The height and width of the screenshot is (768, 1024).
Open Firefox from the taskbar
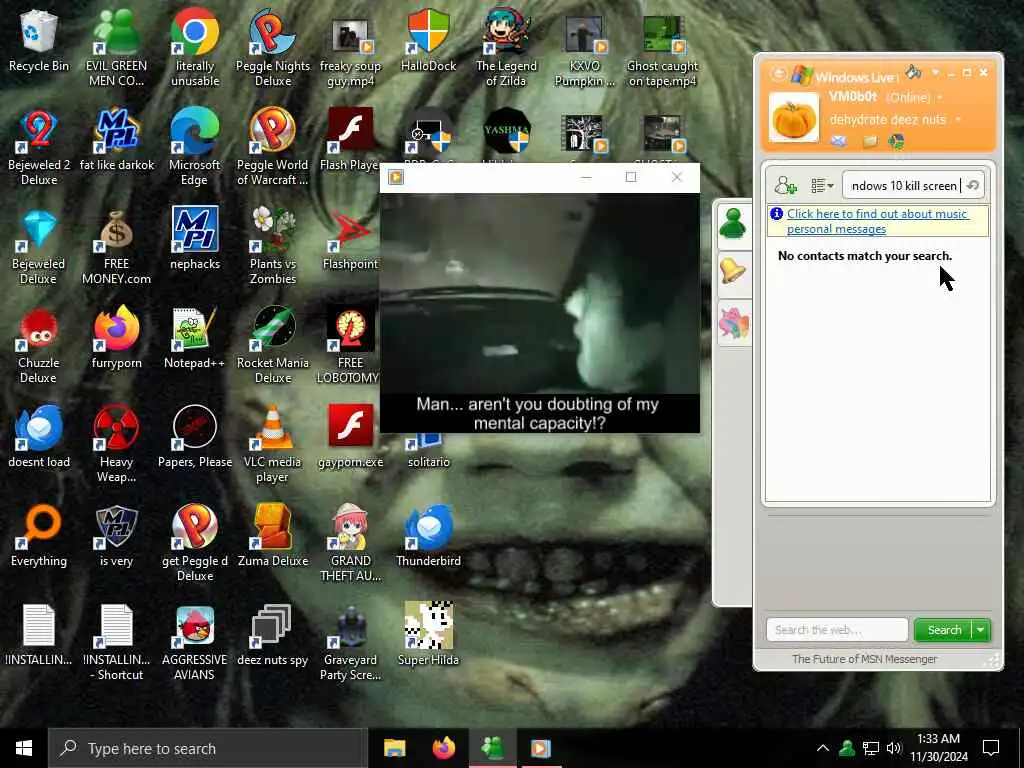click(x=443, y=748)
